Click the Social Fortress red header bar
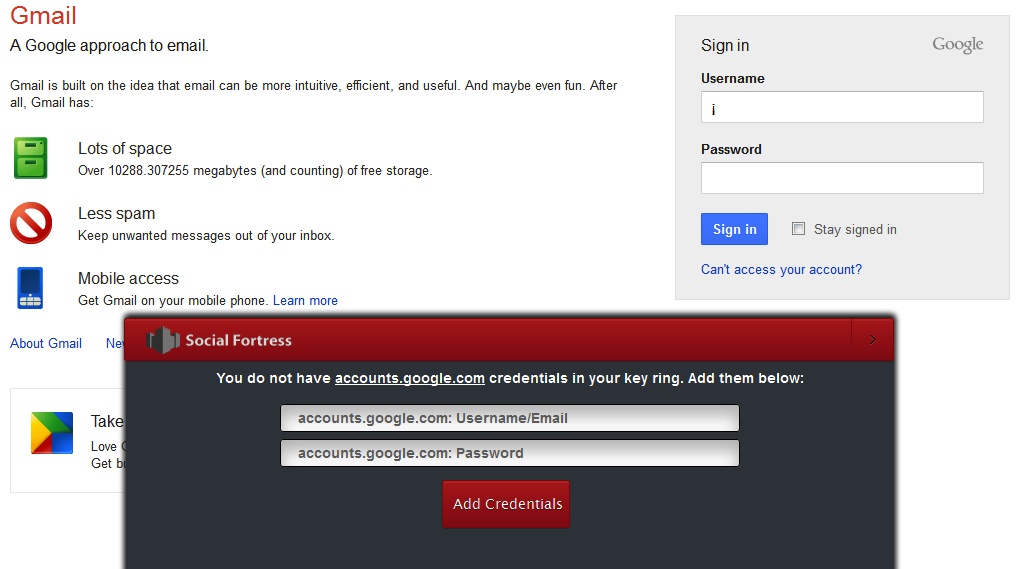Screen dimensions: 1019x569 point(560,340)
